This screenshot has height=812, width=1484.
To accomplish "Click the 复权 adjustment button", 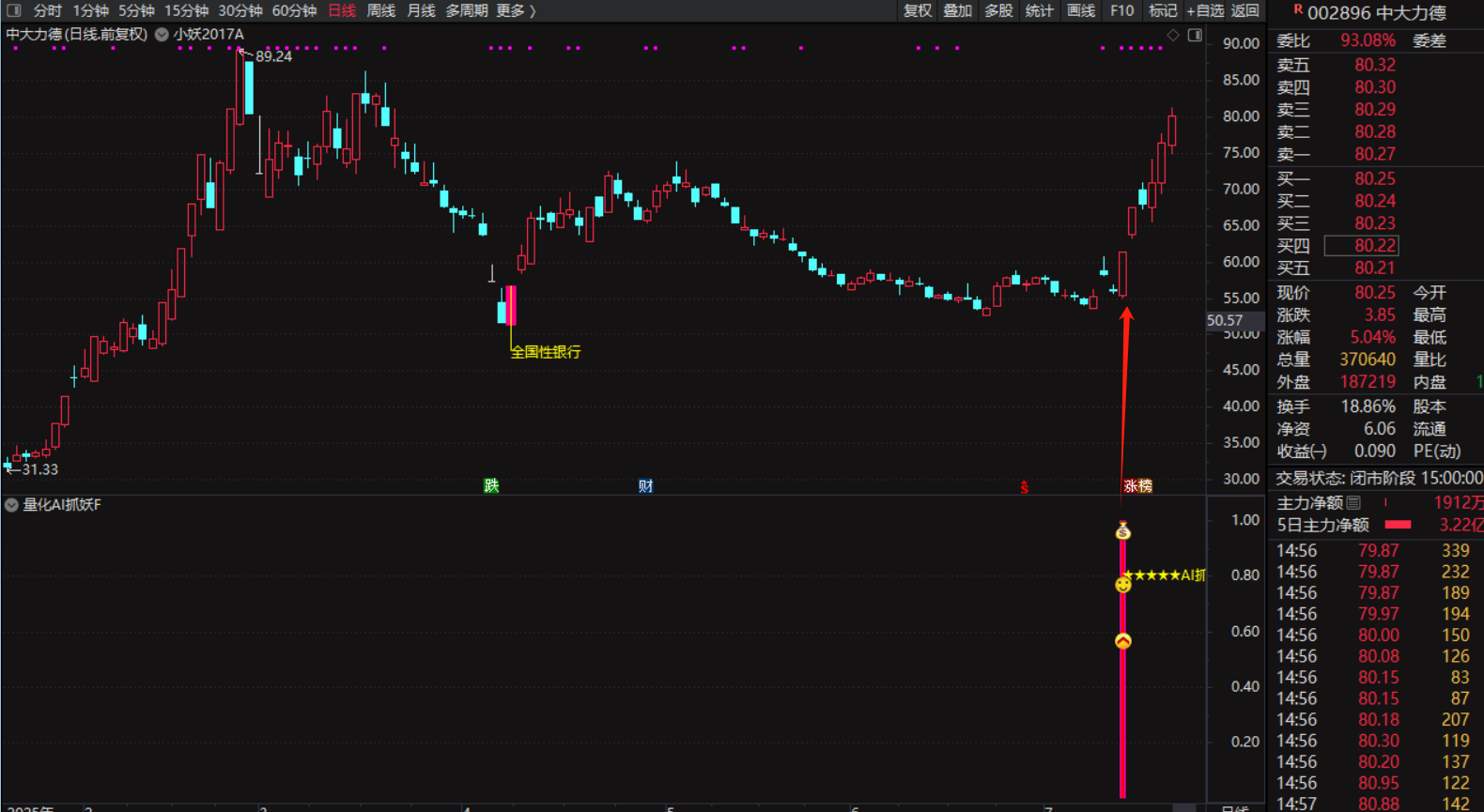I will coord(917,10).
